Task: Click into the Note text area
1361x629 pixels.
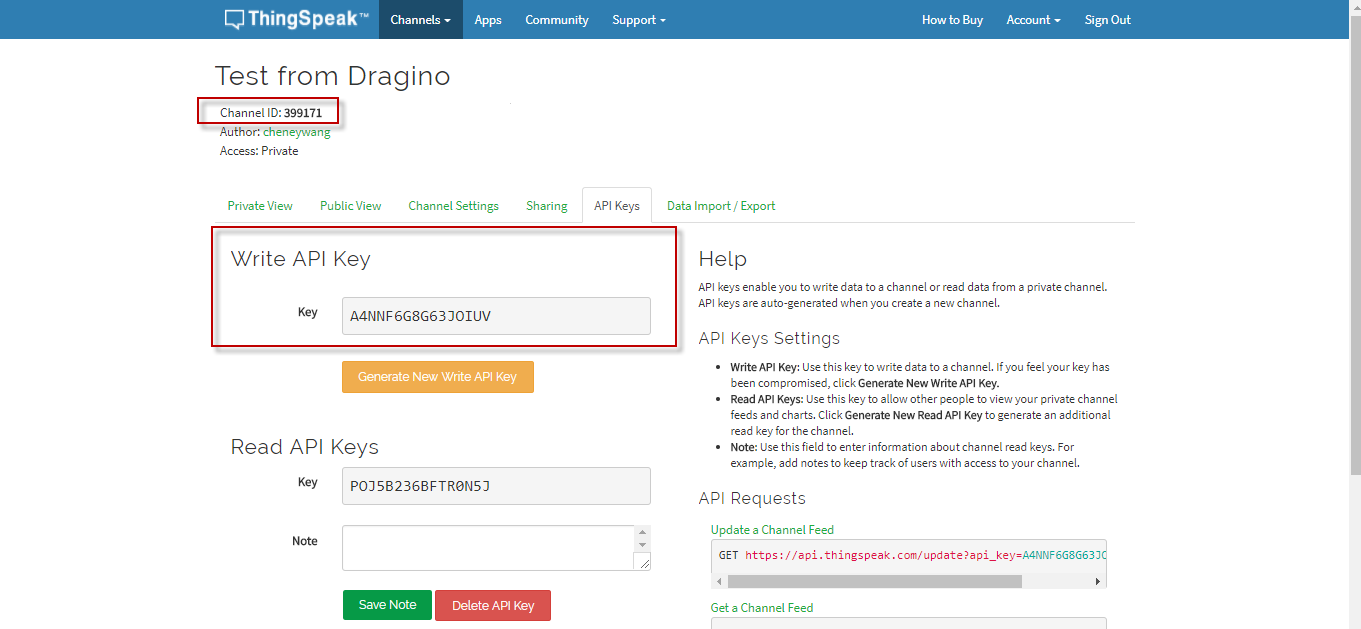Action: 488,548
